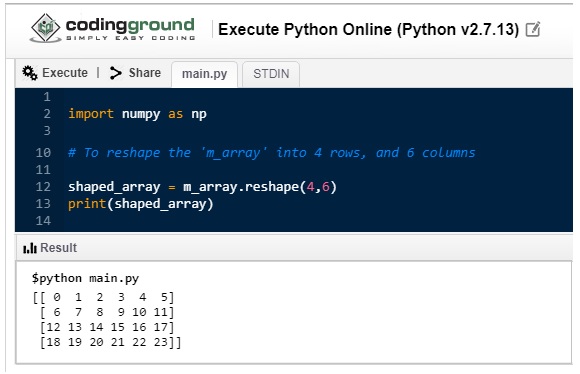580x374 pixels.
Task: Click the share arrow icon
Action: tap(116, 73)
